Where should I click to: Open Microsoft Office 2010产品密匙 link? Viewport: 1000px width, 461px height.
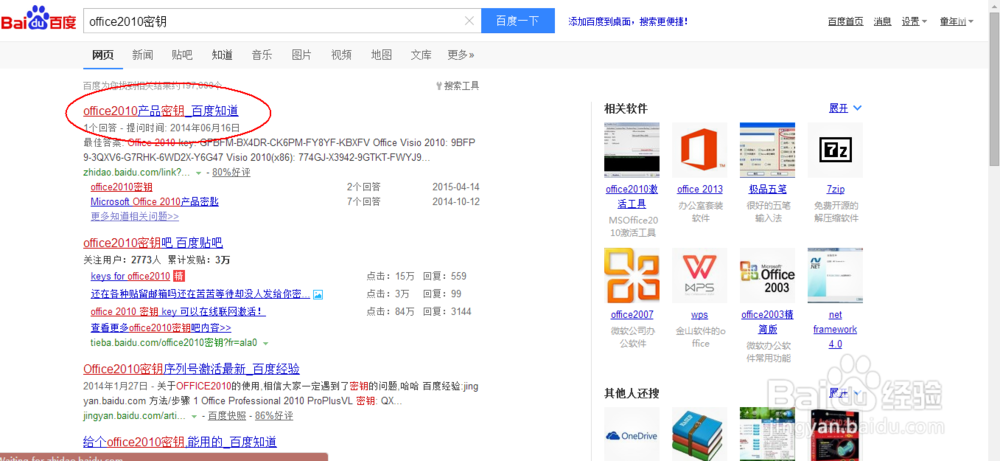point(154,201)
